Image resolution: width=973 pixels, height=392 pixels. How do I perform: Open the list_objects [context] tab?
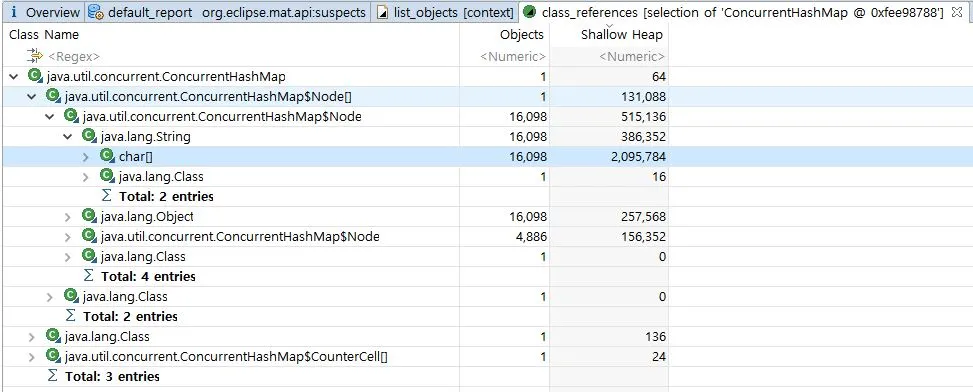446,12
